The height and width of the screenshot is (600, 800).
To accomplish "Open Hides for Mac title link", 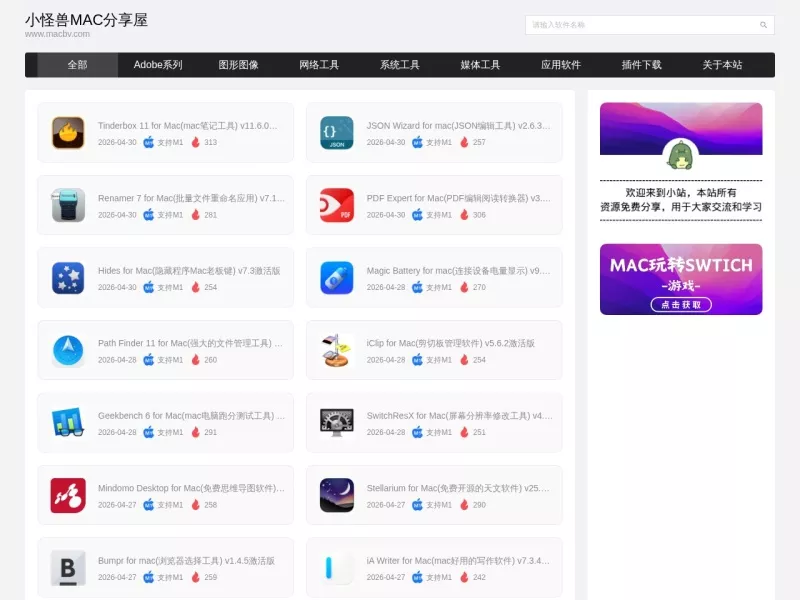I will [x=189, y=270].
